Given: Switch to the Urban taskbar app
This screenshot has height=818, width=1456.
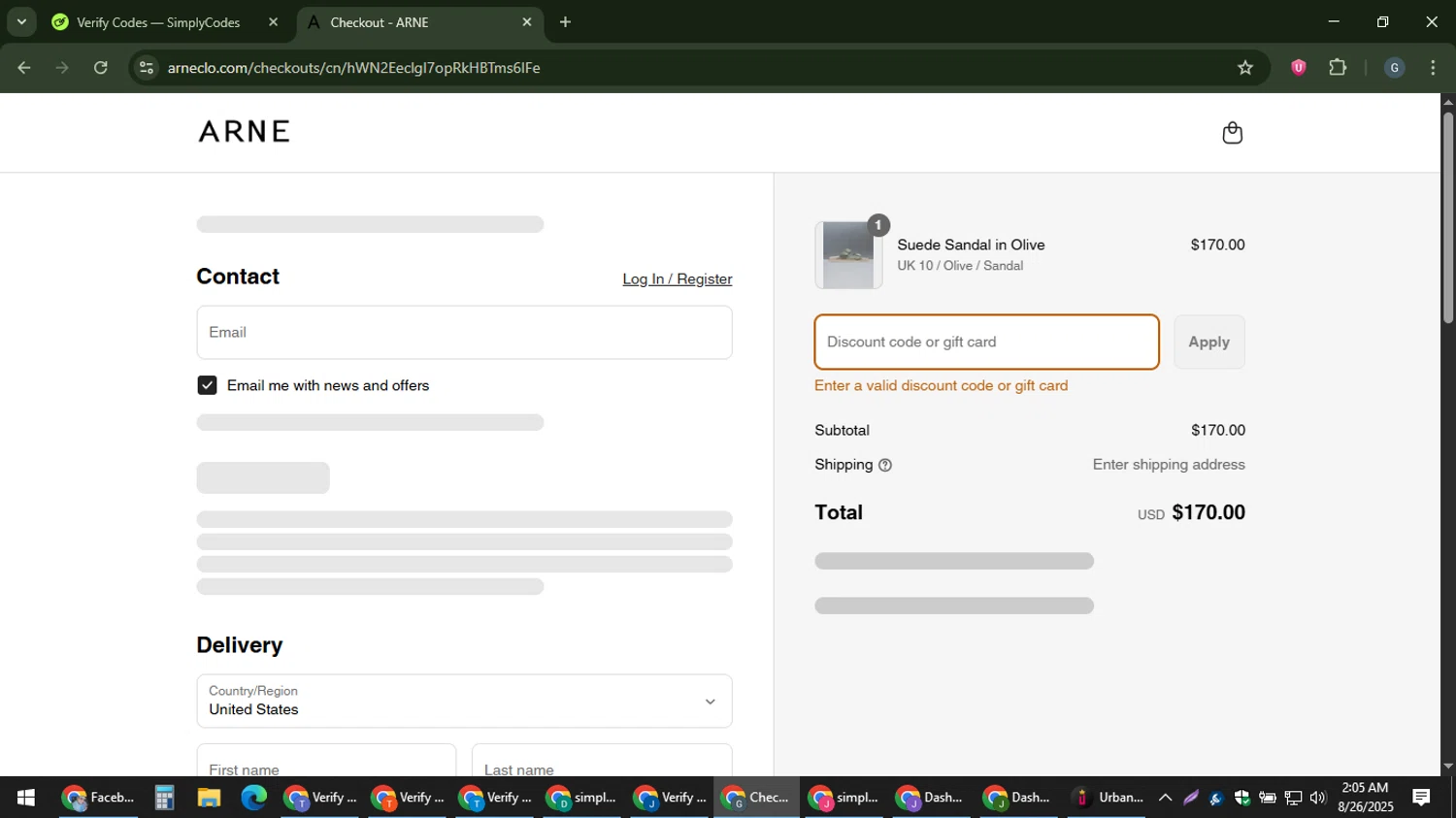Looking at the screenshot, I should [x=1108, y=798].
